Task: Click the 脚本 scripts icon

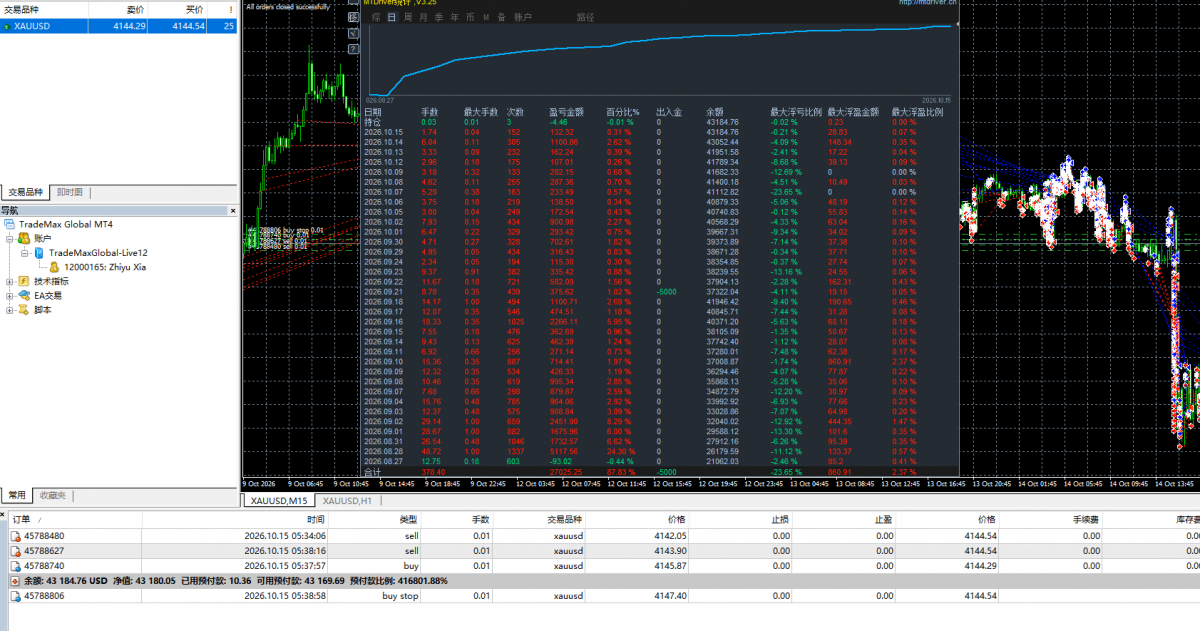Action: click(x=24, y=310)
